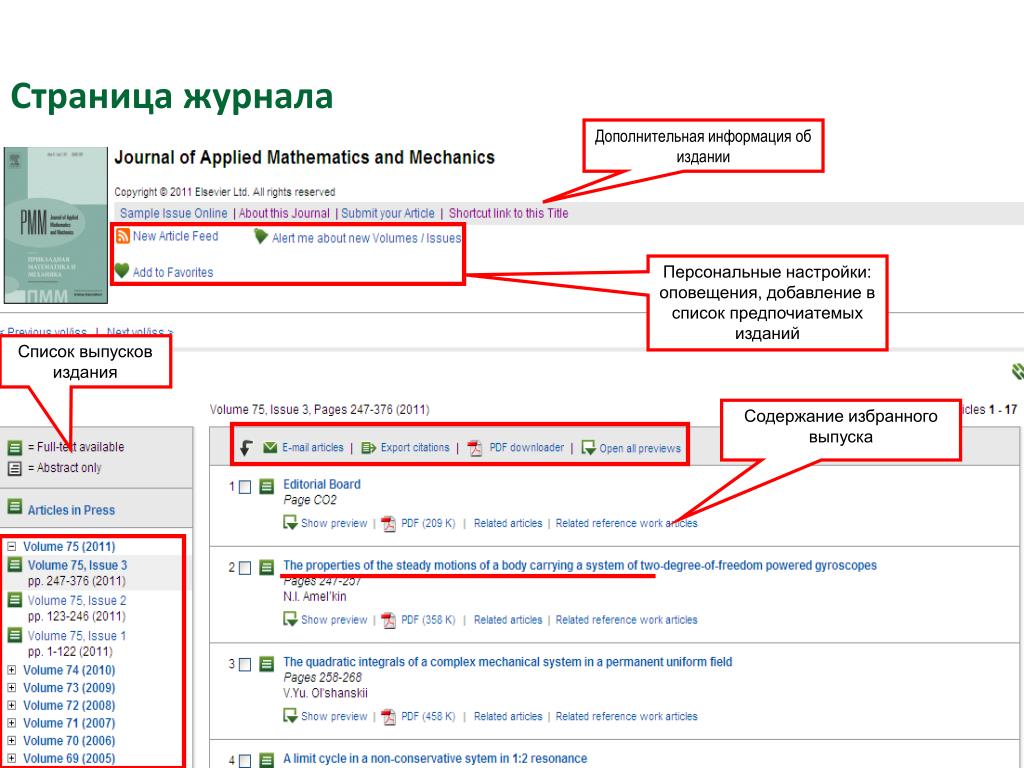Viewport: 1024px width, 768px height.
Task: Open Export citations option
Action: pos(415,448)
